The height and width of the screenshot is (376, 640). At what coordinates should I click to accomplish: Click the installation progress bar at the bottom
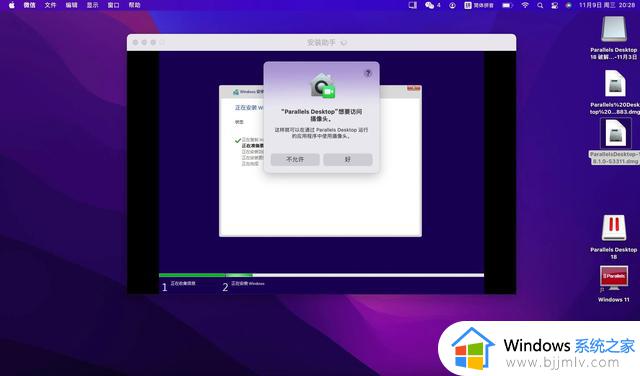[321, 275]
